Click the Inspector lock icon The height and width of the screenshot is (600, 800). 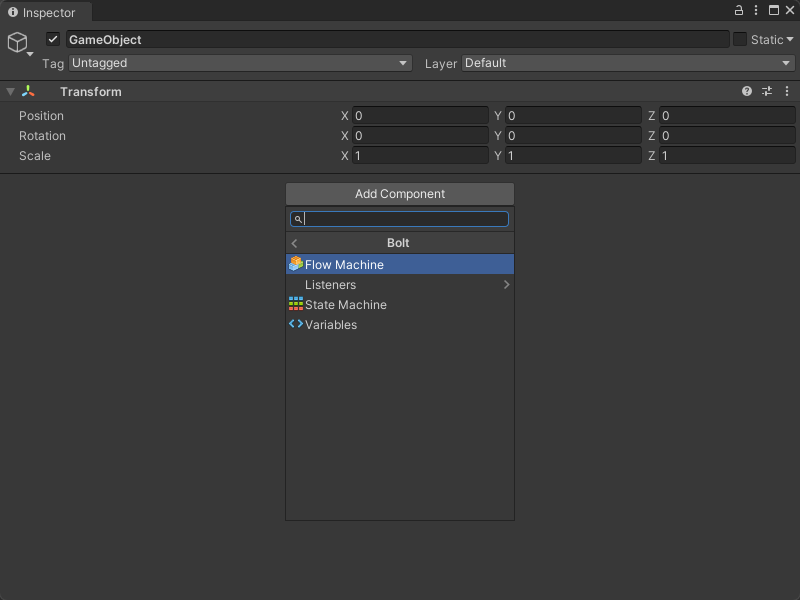739,10
